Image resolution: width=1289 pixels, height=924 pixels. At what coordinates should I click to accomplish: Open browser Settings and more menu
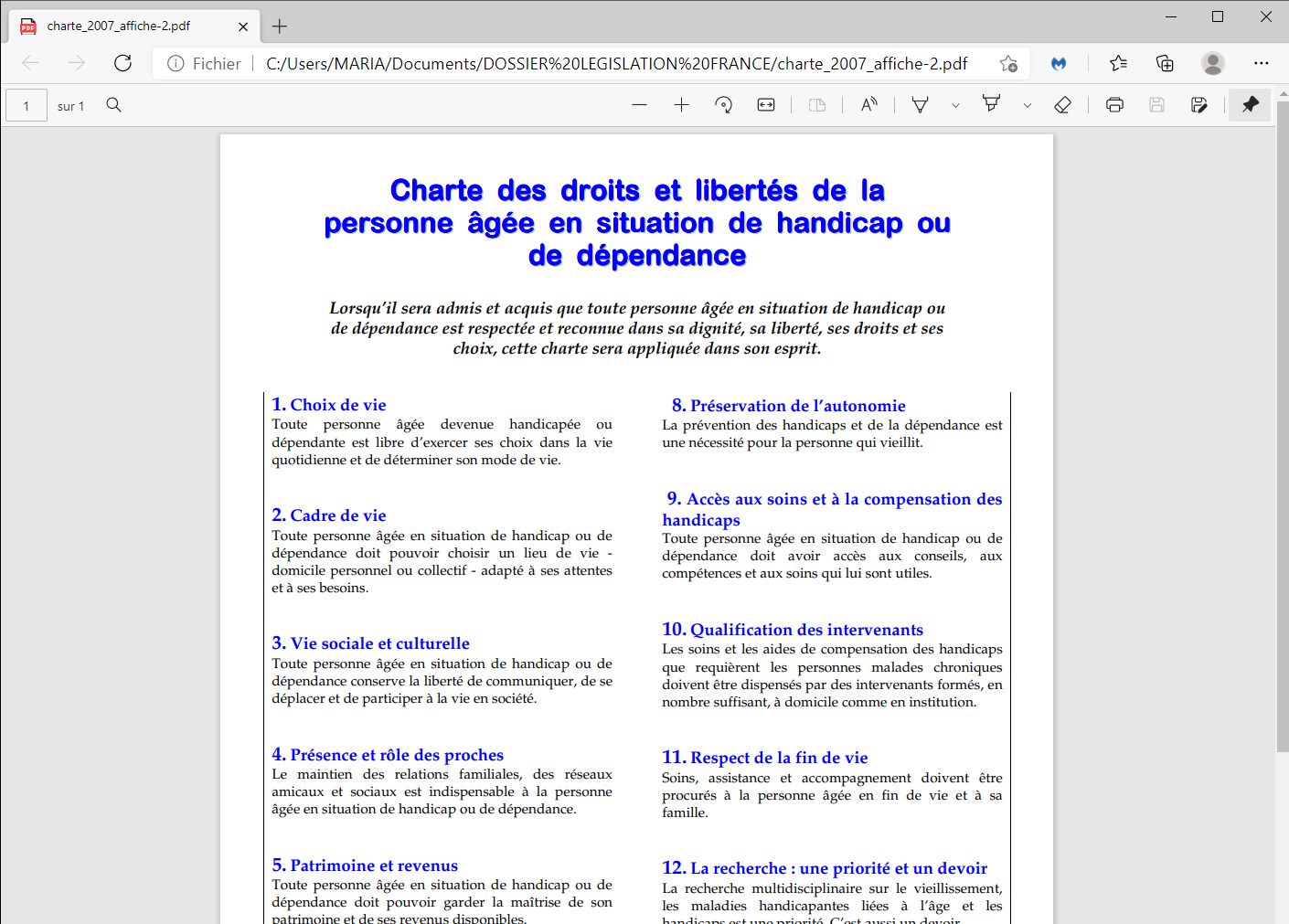(1262, 63)
